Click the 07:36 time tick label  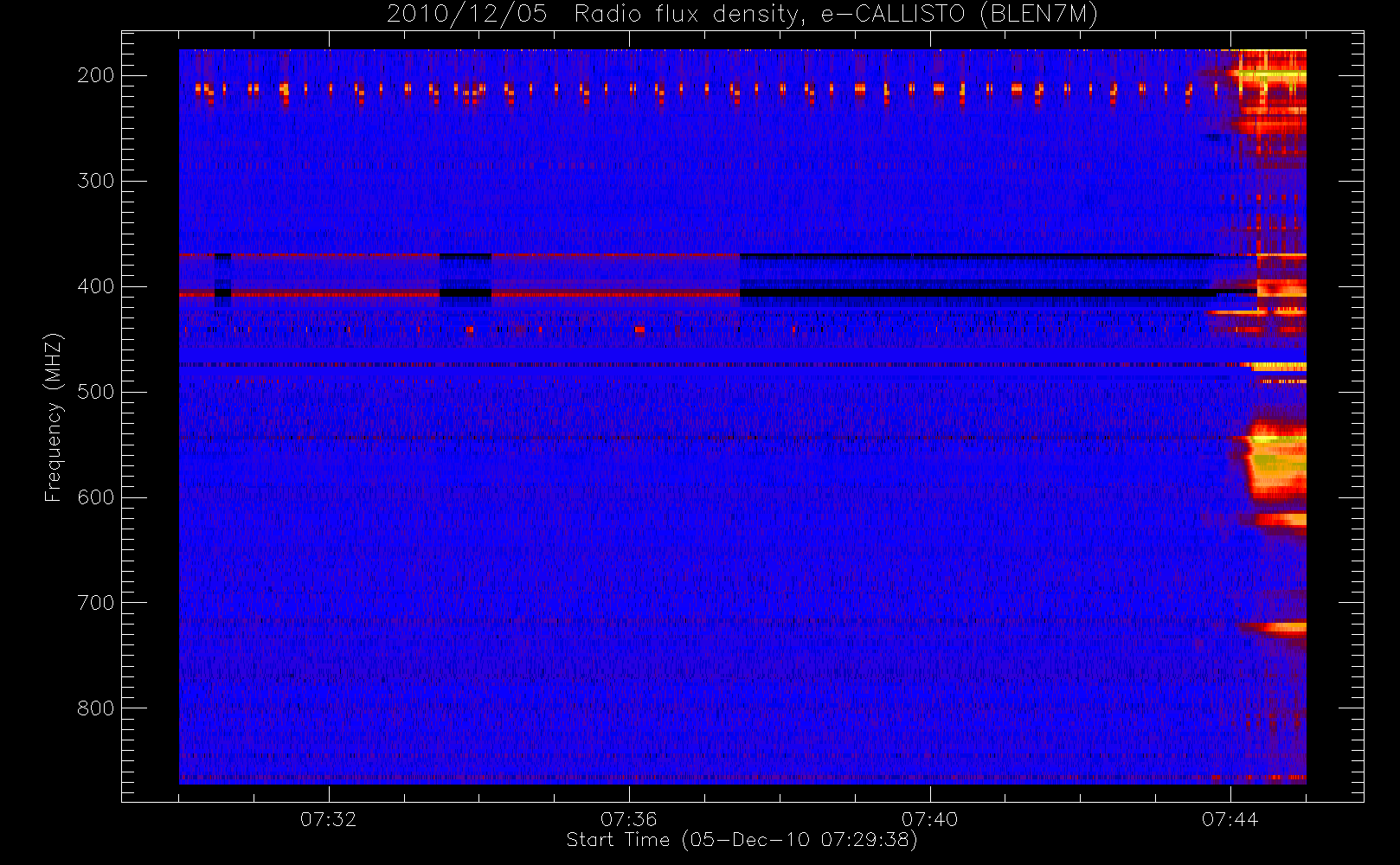pyautogui.click(x=629, y=819)
